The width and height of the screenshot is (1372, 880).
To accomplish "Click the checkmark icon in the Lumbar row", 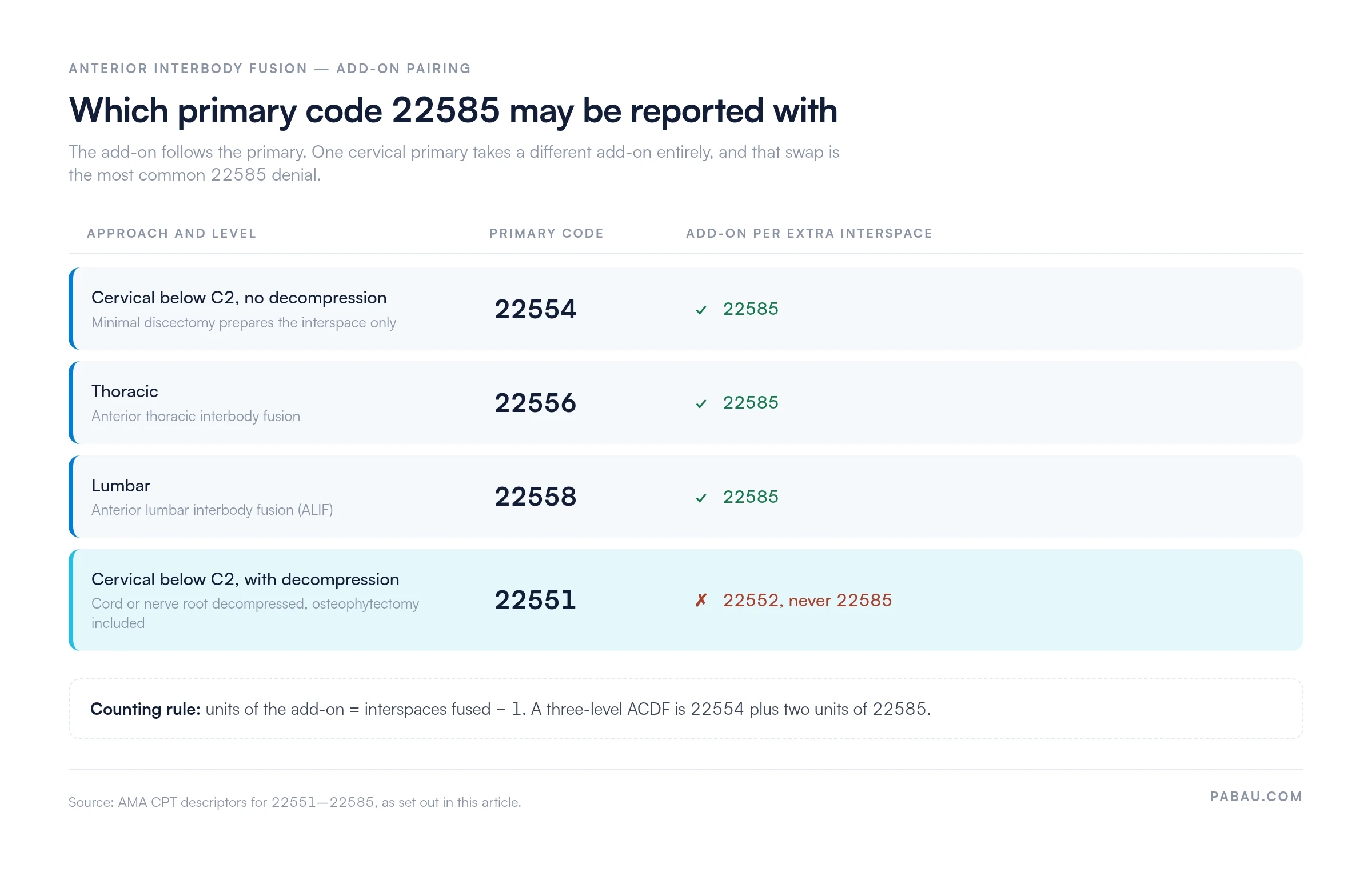I will [701, 498].
